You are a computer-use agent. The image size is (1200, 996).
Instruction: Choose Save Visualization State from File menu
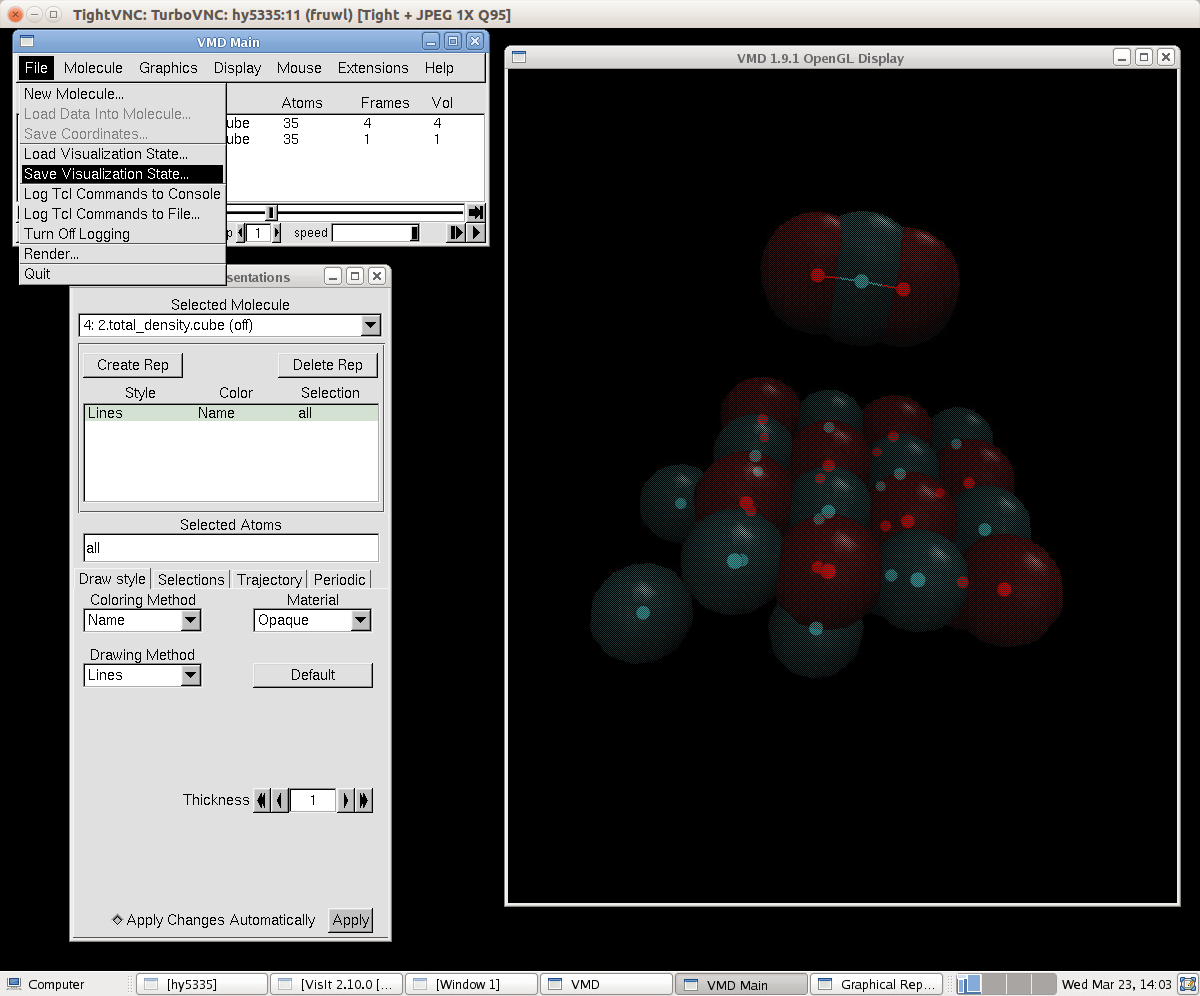[106, 174]
